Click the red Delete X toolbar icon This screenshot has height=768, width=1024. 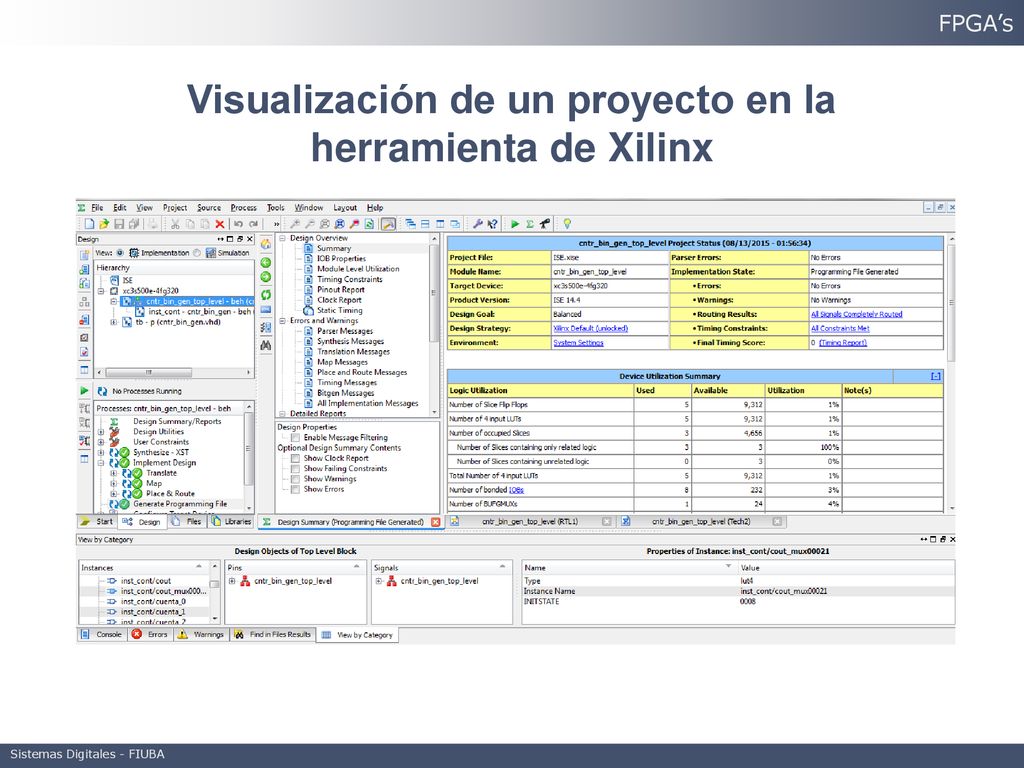coord(220,224)
